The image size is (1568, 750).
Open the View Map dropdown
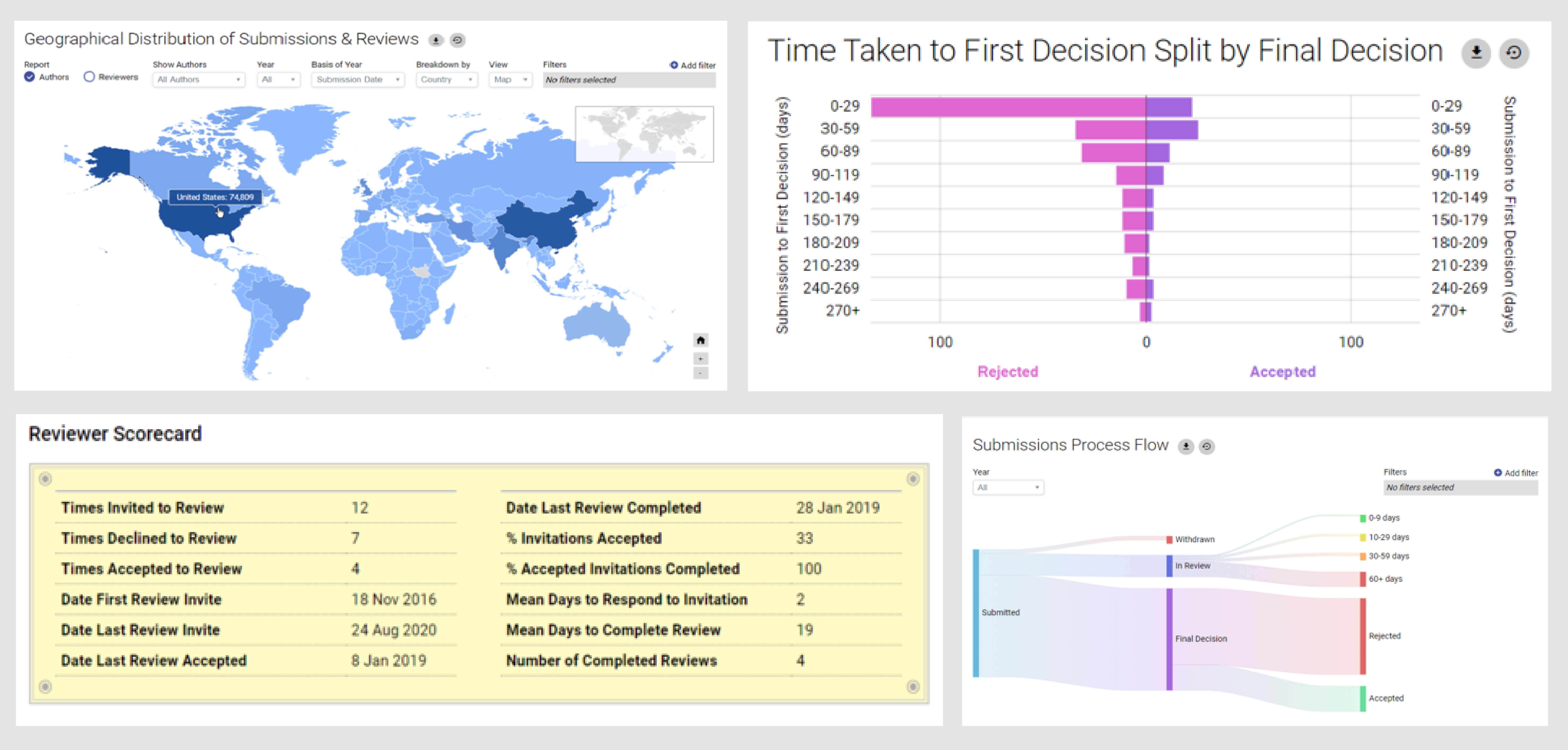pyautogui.click(x=510, y=80)
